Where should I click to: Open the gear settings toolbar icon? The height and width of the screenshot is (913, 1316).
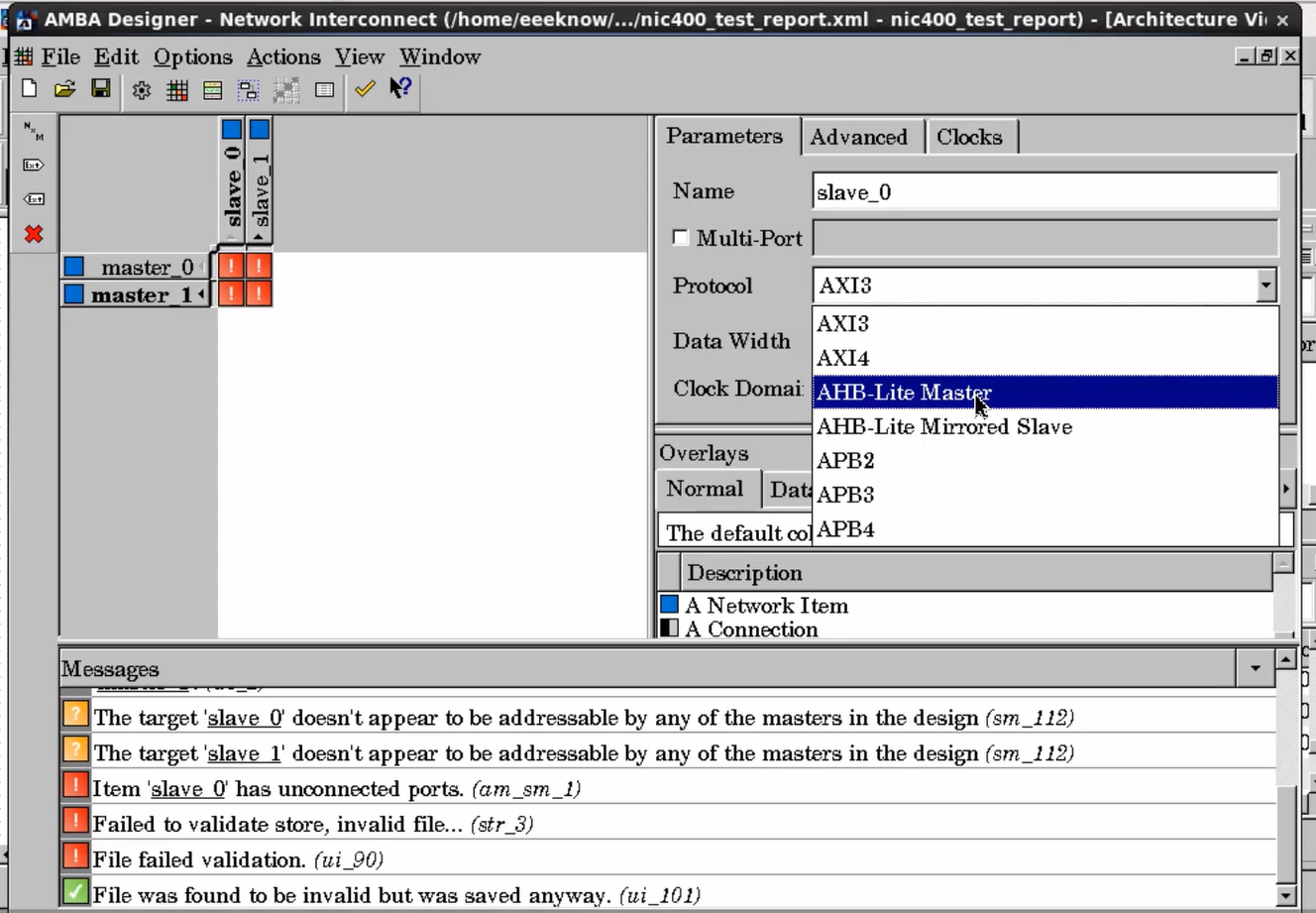pyautogui.click(x=142, y=90)
